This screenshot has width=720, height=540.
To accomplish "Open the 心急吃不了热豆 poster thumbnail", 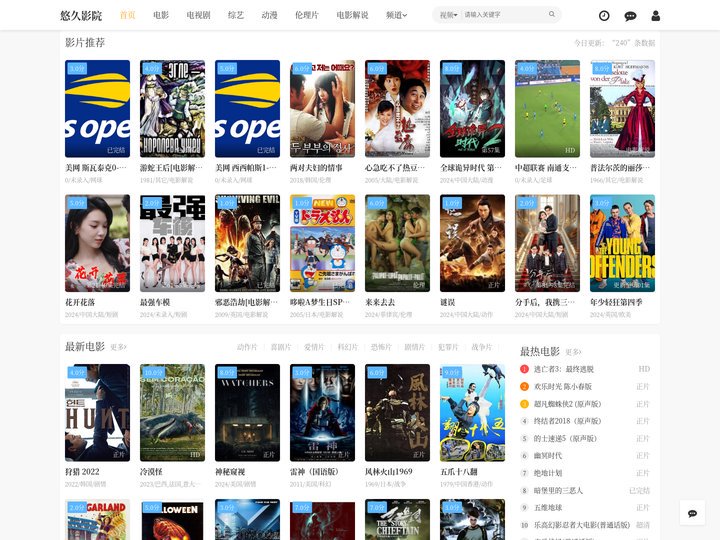I will [397, 109].
